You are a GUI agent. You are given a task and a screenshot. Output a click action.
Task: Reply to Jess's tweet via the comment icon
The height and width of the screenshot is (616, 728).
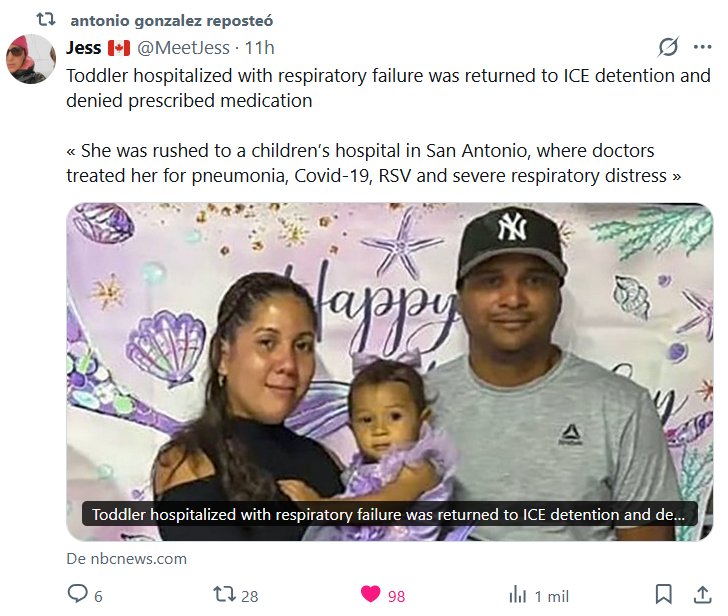tap(78, 595)
